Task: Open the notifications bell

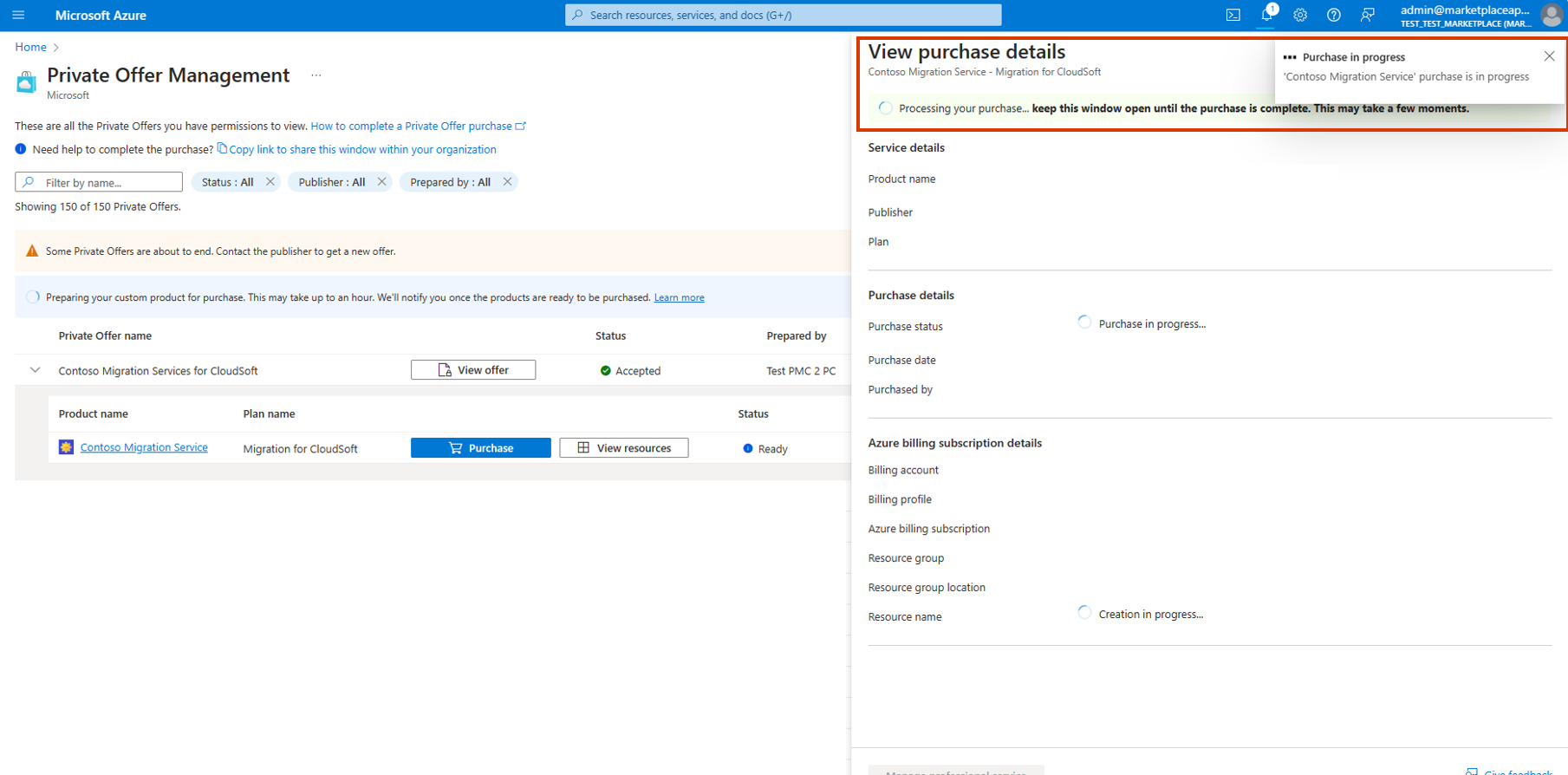Action: pos(1266,15)
